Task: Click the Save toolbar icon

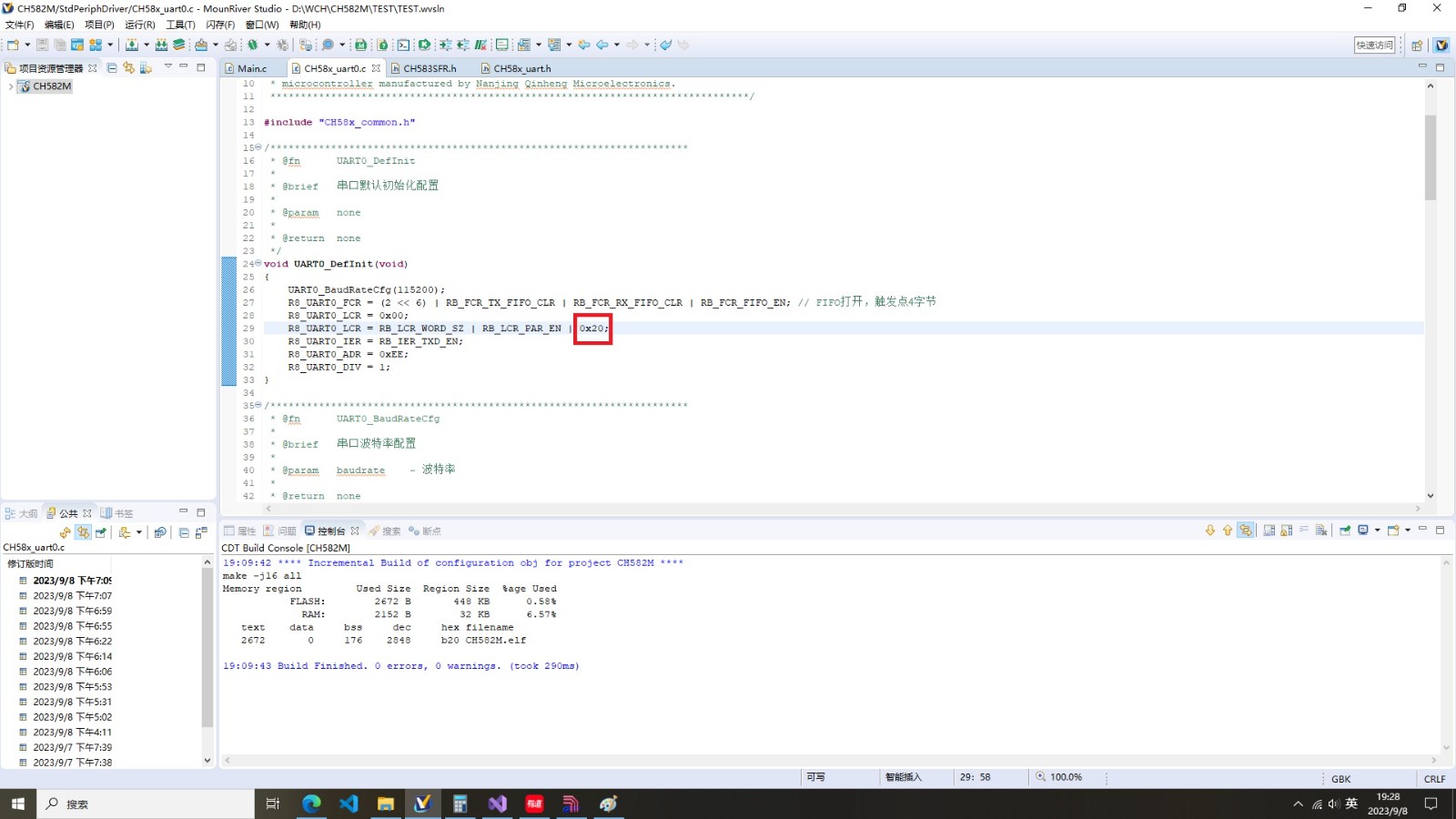Action: click(x=42, y=45)
